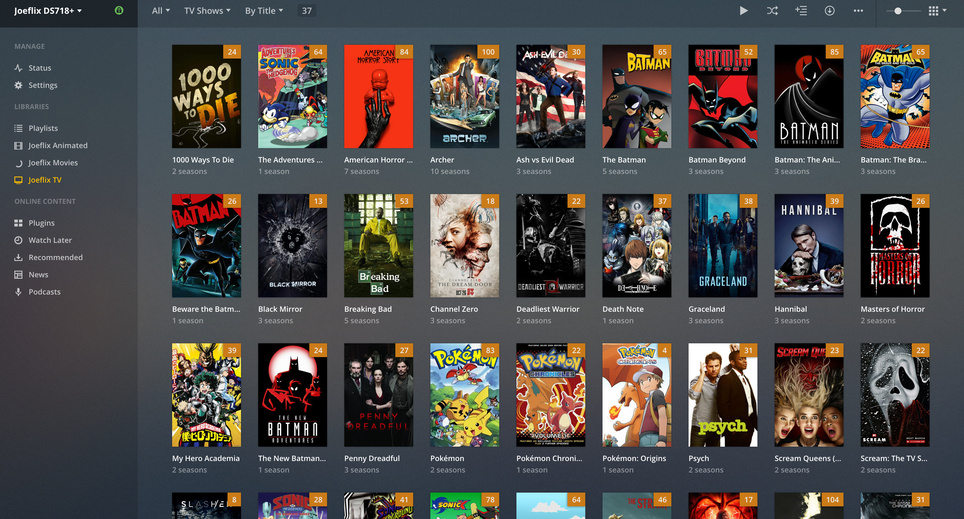
Task: Open the 1000 Ways To Die poster
Action: click(207, 97)
